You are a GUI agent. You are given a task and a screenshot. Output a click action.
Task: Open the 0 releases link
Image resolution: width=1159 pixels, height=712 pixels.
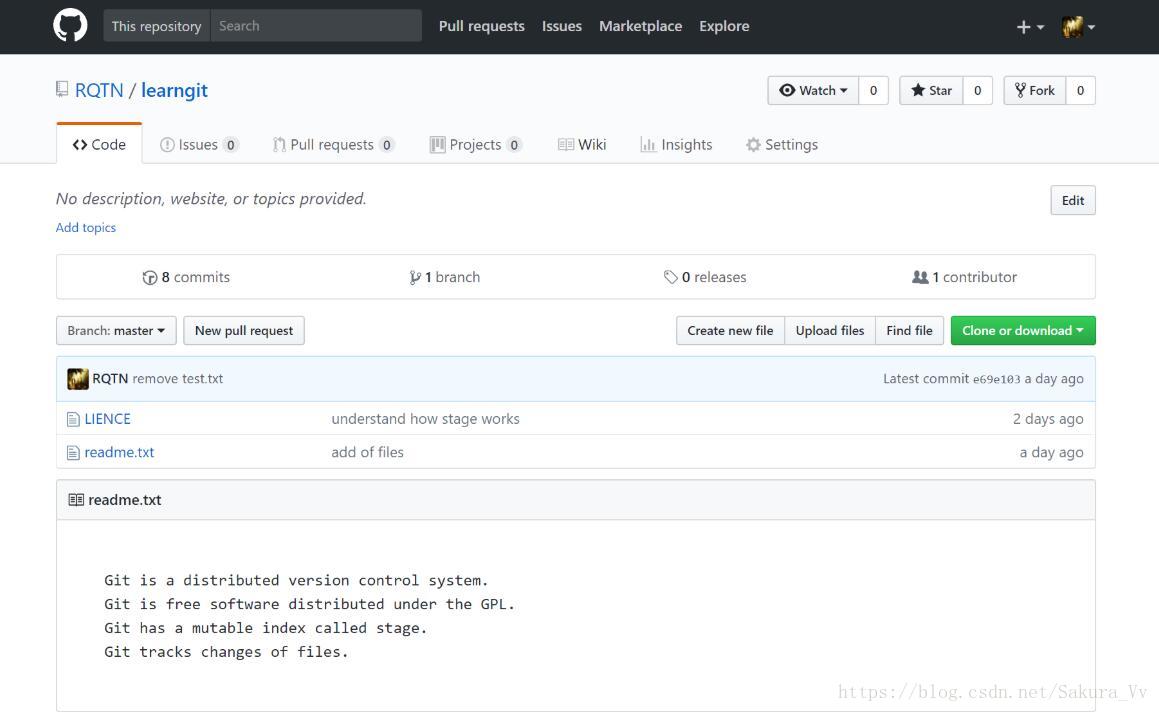pos(705,277)
